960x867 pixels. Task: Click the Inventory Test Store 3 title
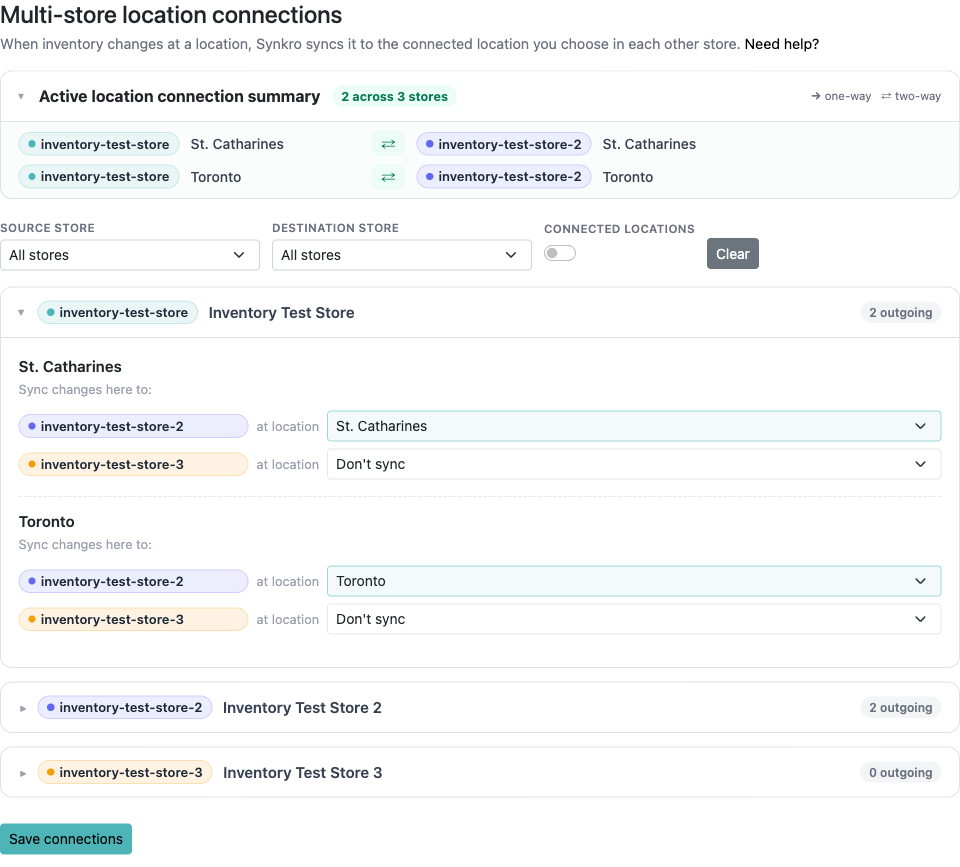pos(302,773)
